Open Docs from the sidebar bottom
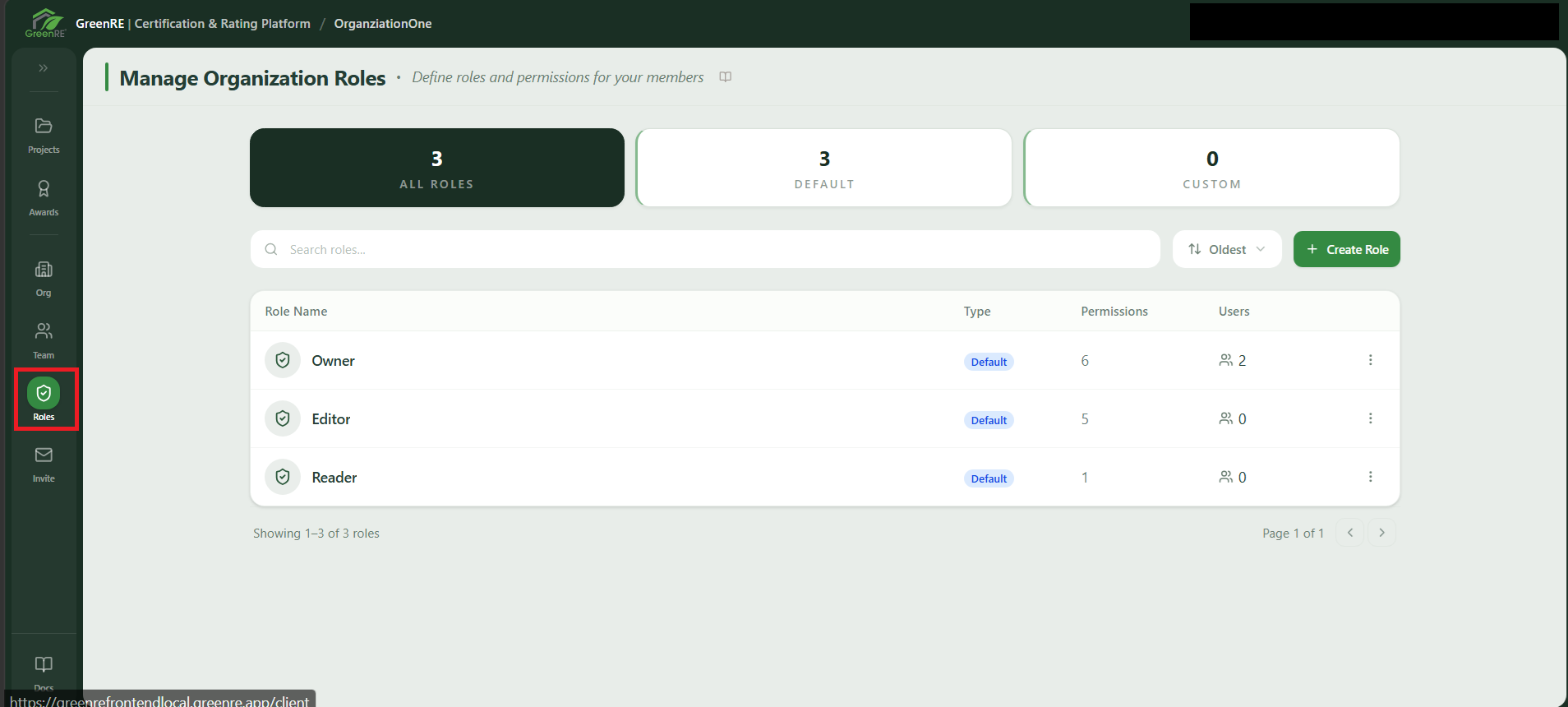The height and width of the screenshot is (707, 1568). click(44, 672)
